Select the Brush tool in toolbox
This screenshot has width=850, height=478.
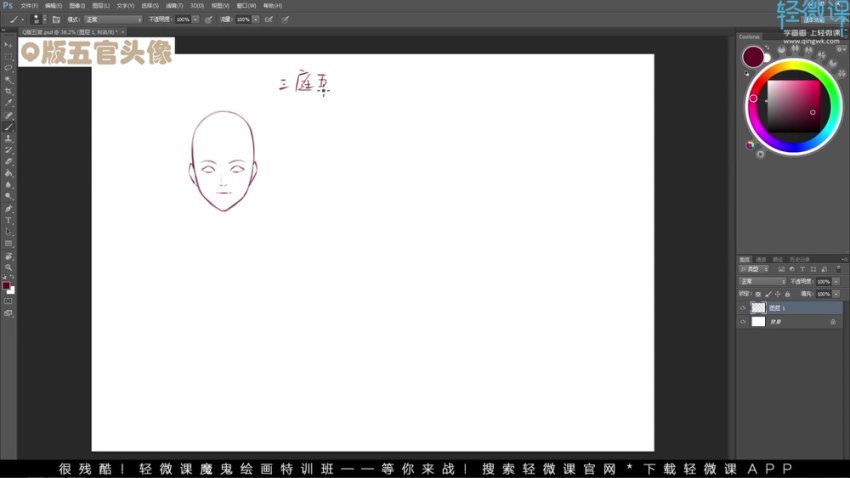tap(8, 127)
